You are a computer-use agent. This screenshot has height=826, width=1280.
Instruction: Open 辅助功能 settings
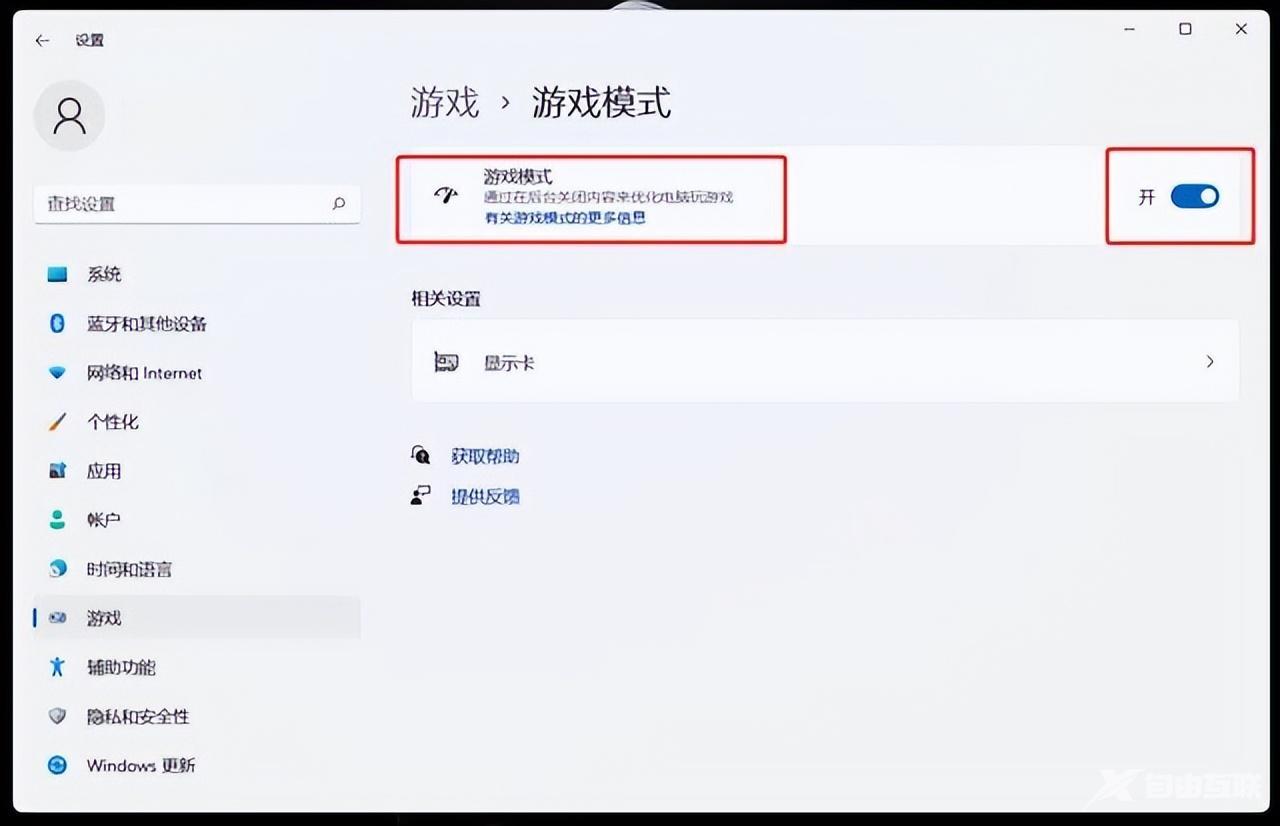click(x=197, y=667)
